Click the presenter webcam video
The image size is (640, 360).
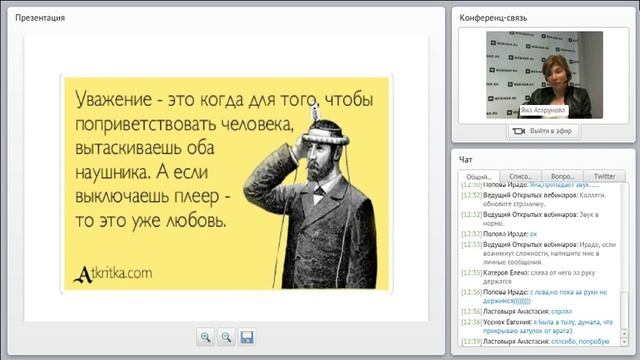tap(544, 75)
